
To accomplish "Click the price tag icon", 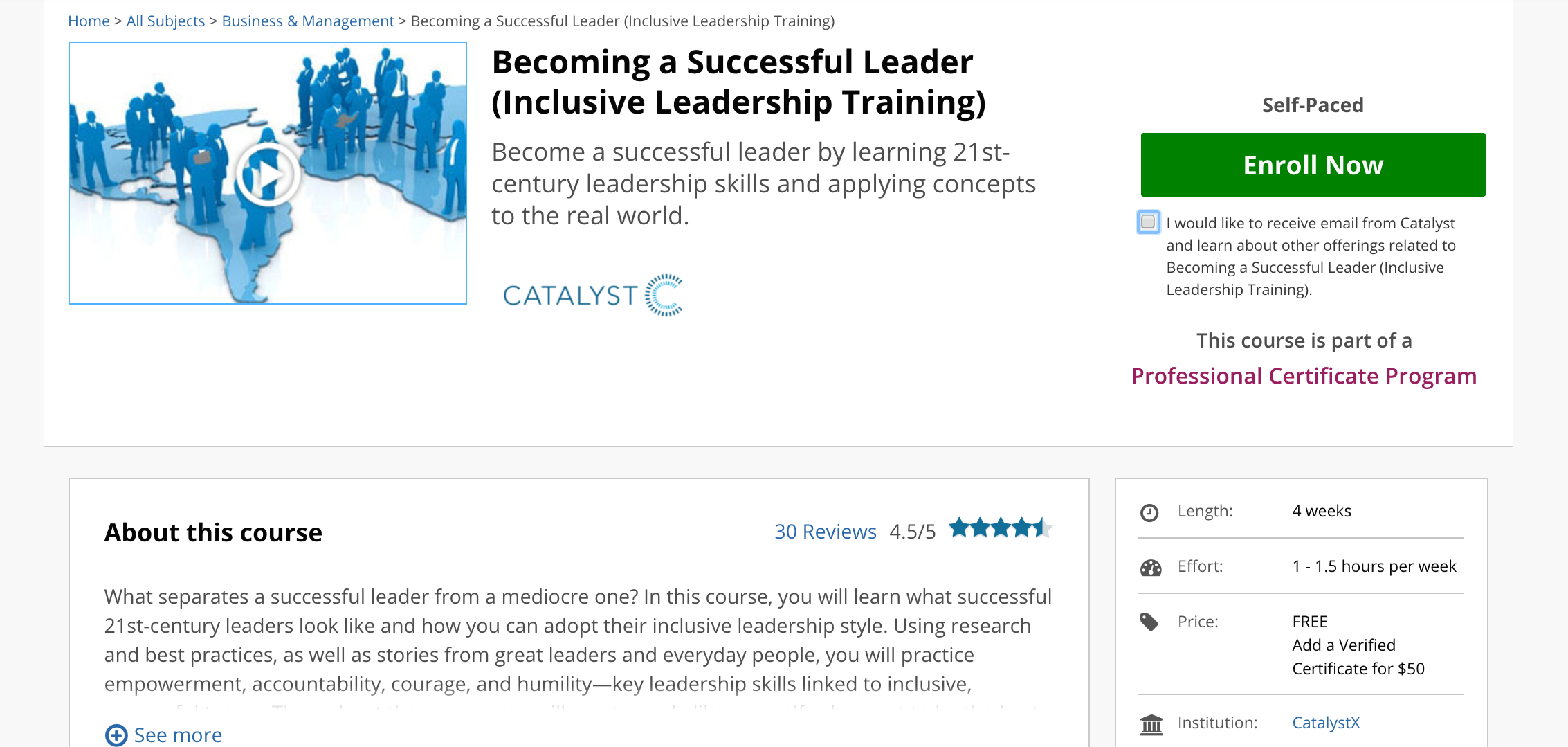I will coord(1151,622).
